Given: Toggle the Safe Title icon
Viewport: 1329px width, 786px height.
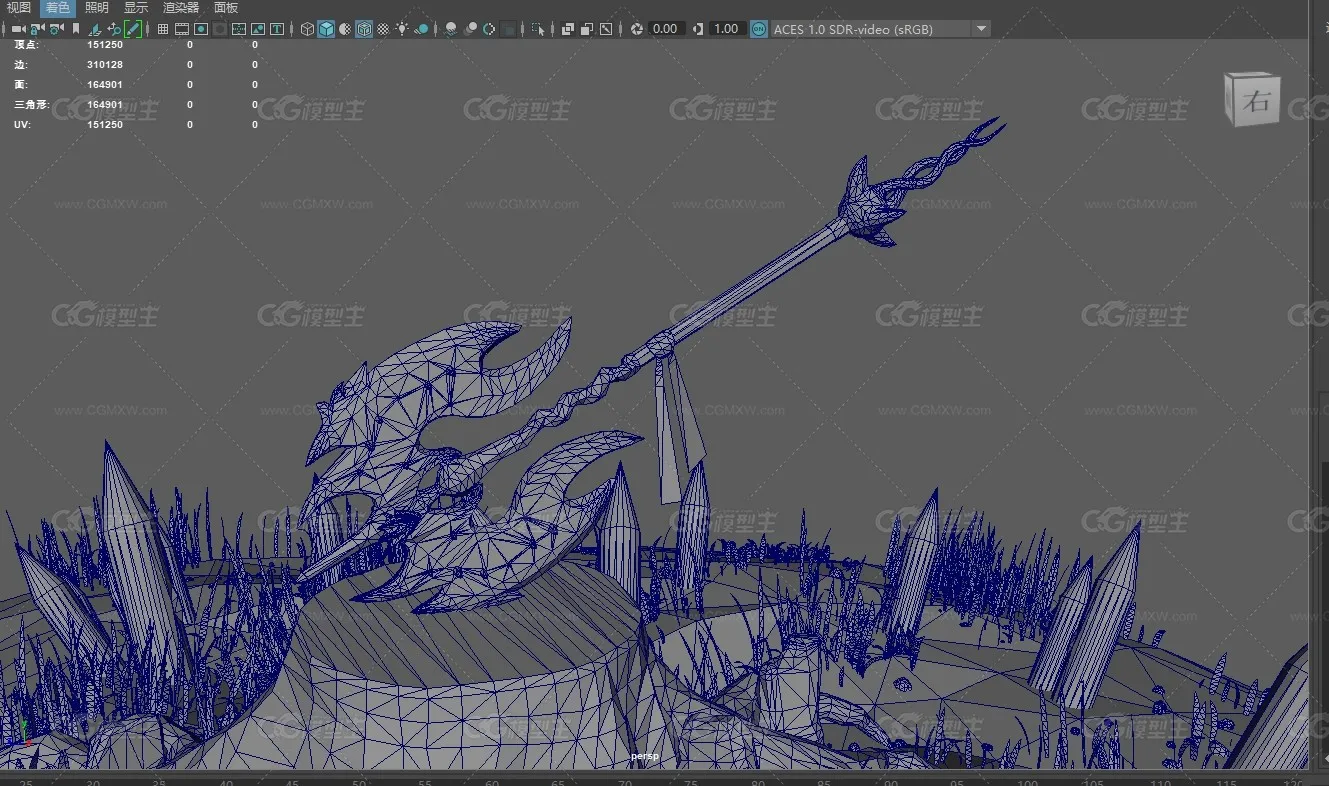Looking at the screenshot, I should click(x=277, y=29).
